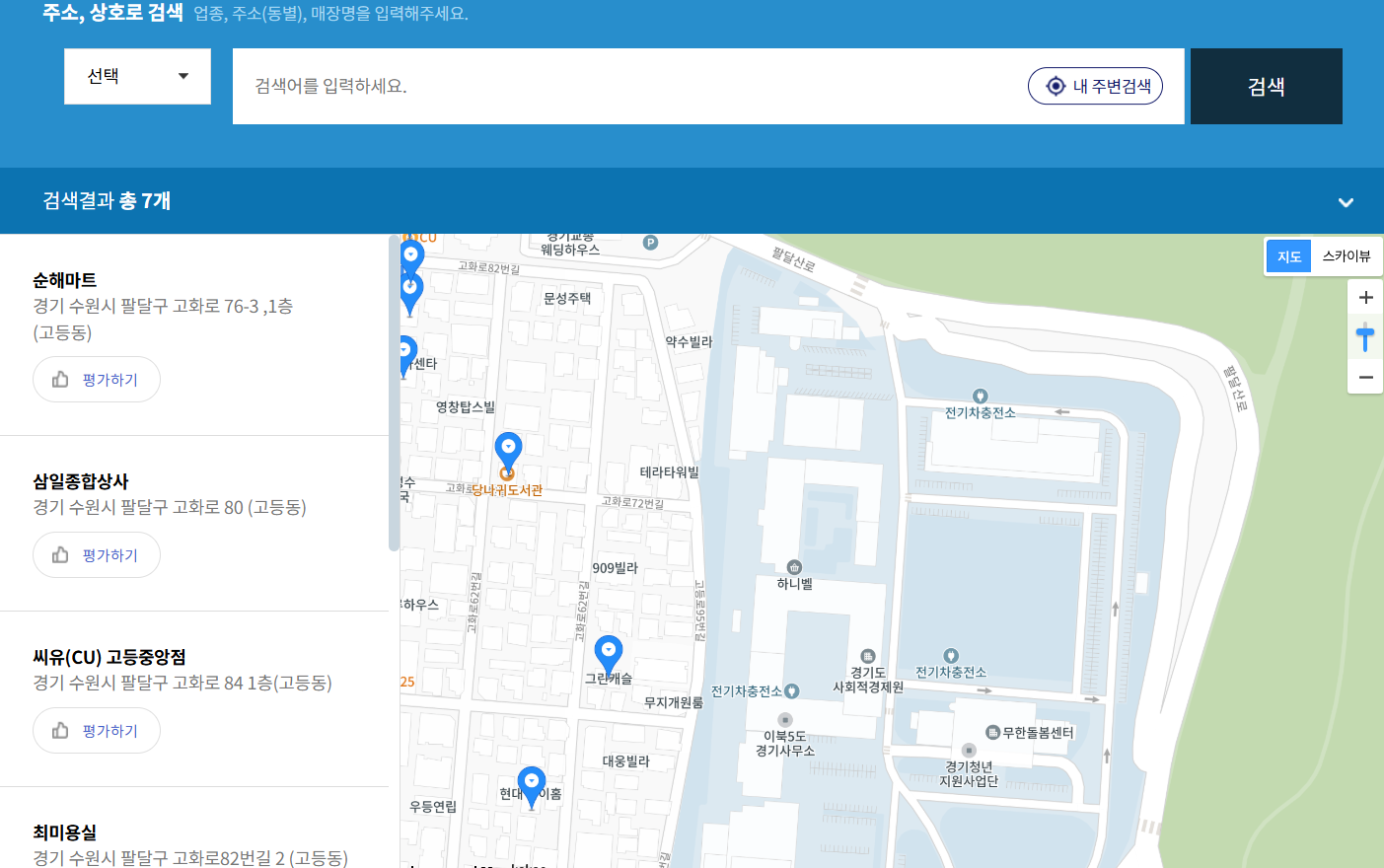Click the parking P icon near 웨딩하우스
Image resolution: width=1384 pixels, height=868 pixels.
point(650,243)
